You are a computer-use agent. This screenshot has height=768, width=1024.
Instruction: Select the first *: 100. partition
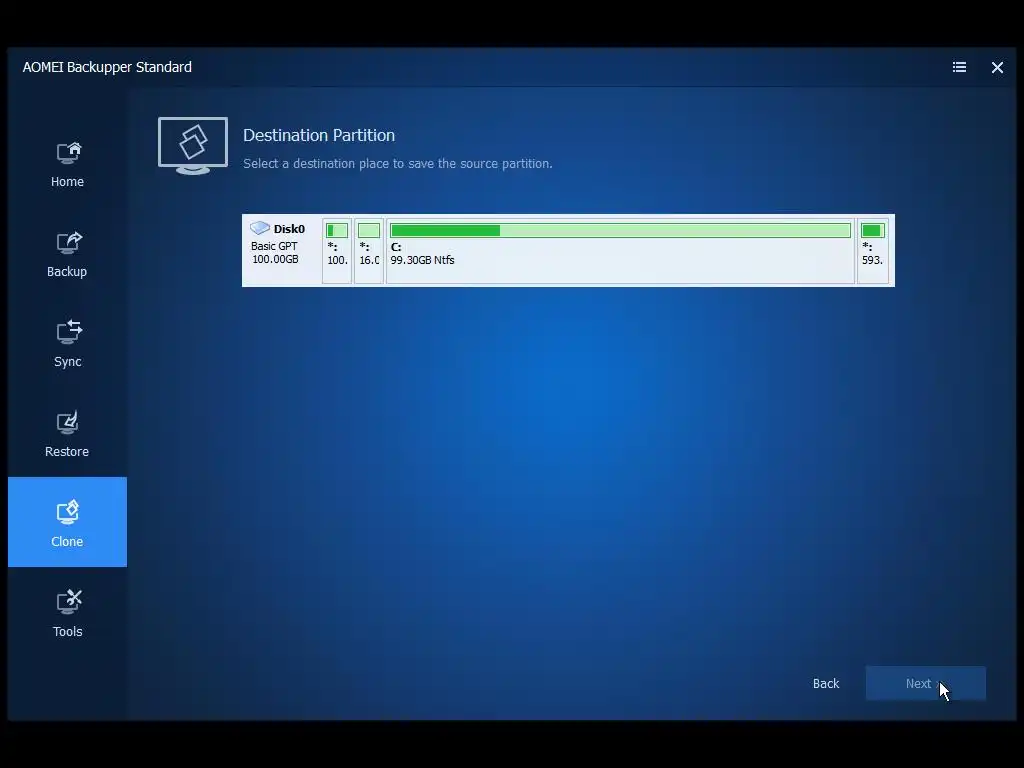click(337, 251)
